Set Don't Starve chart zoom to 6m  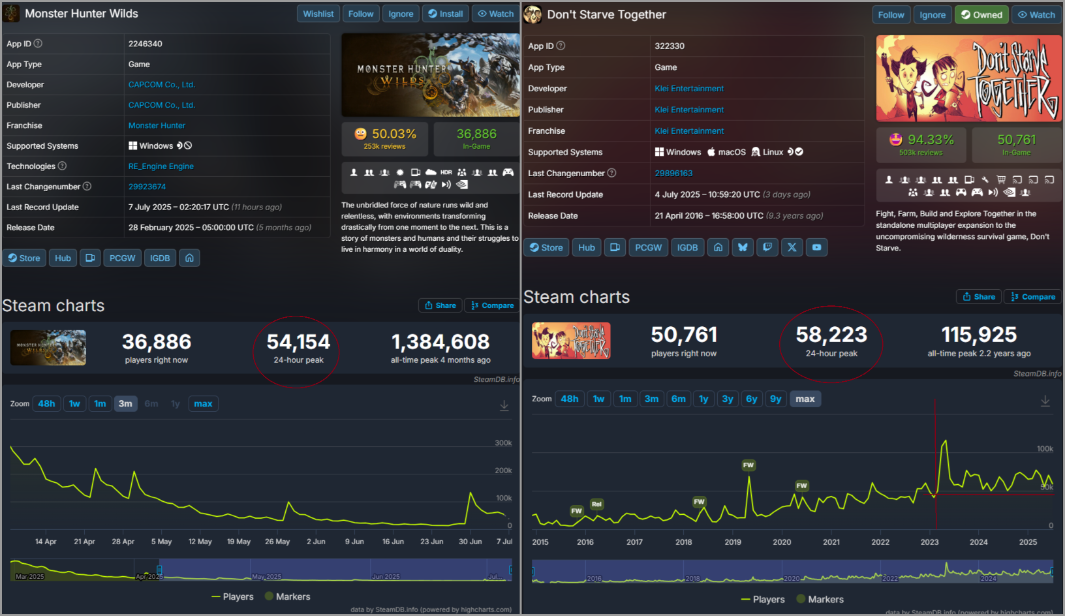pyautogui.click(x=678, y=399)
